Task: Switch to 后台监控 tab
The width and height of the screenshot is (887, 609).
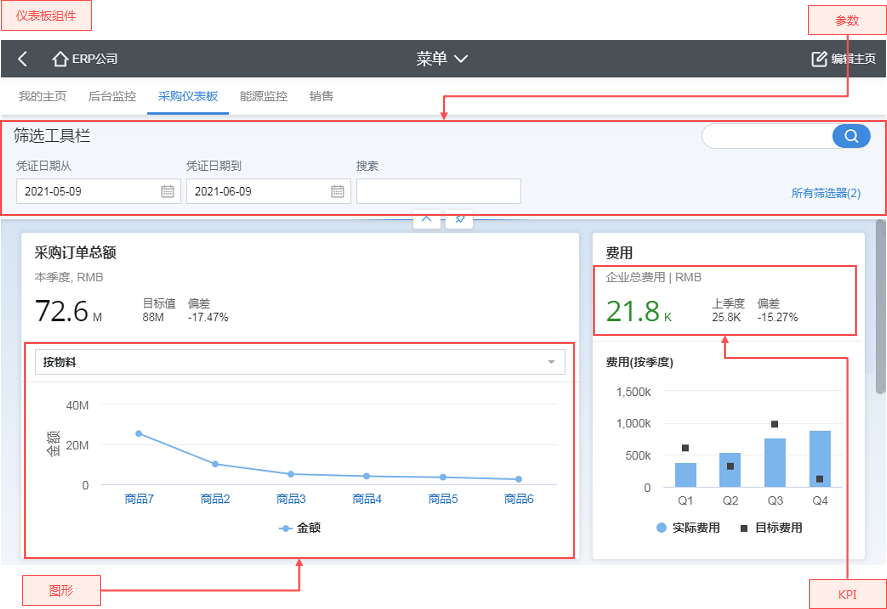Action: point(112,97)
